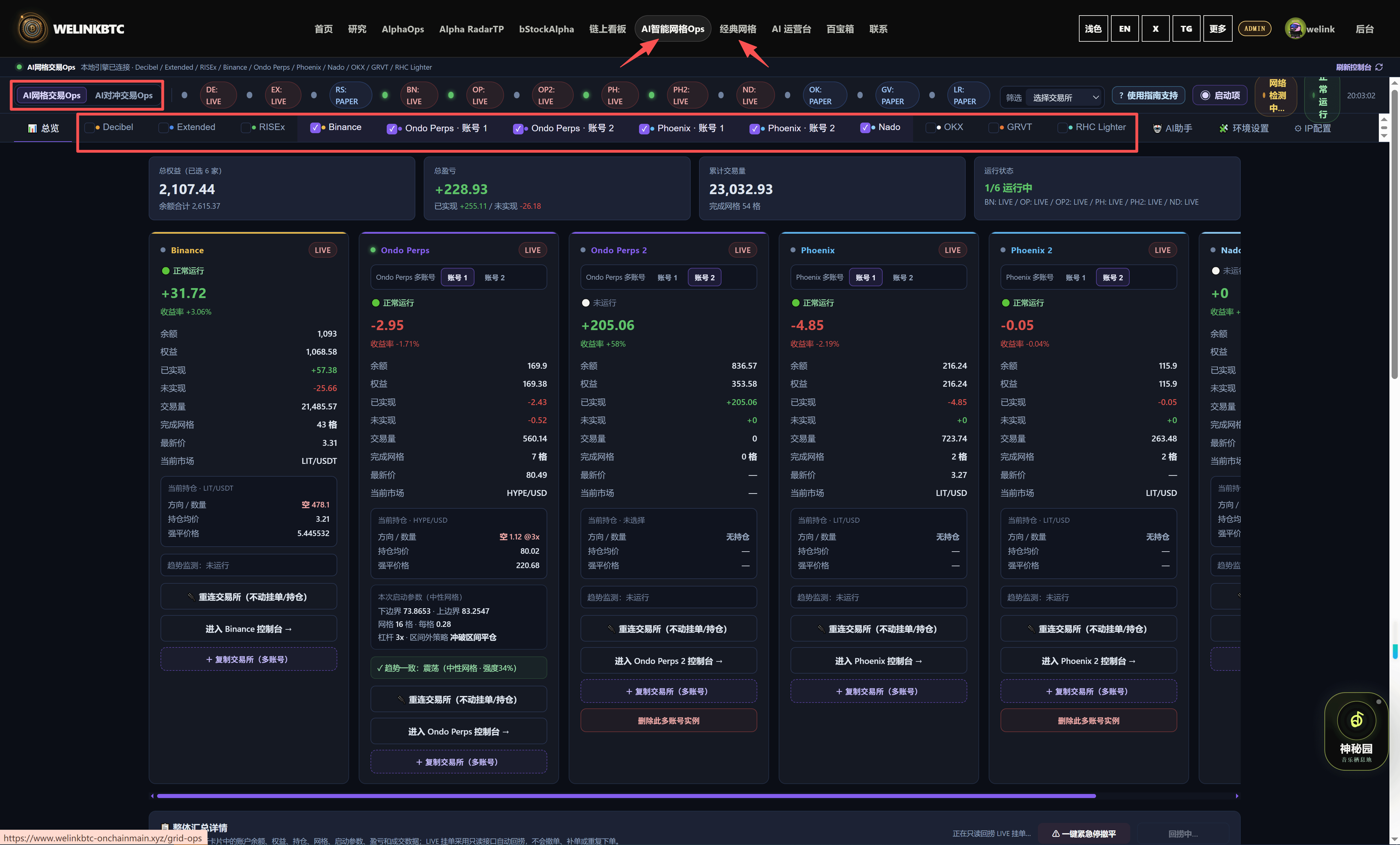Open the 更多 menu in header

(x=1217, y=28)
